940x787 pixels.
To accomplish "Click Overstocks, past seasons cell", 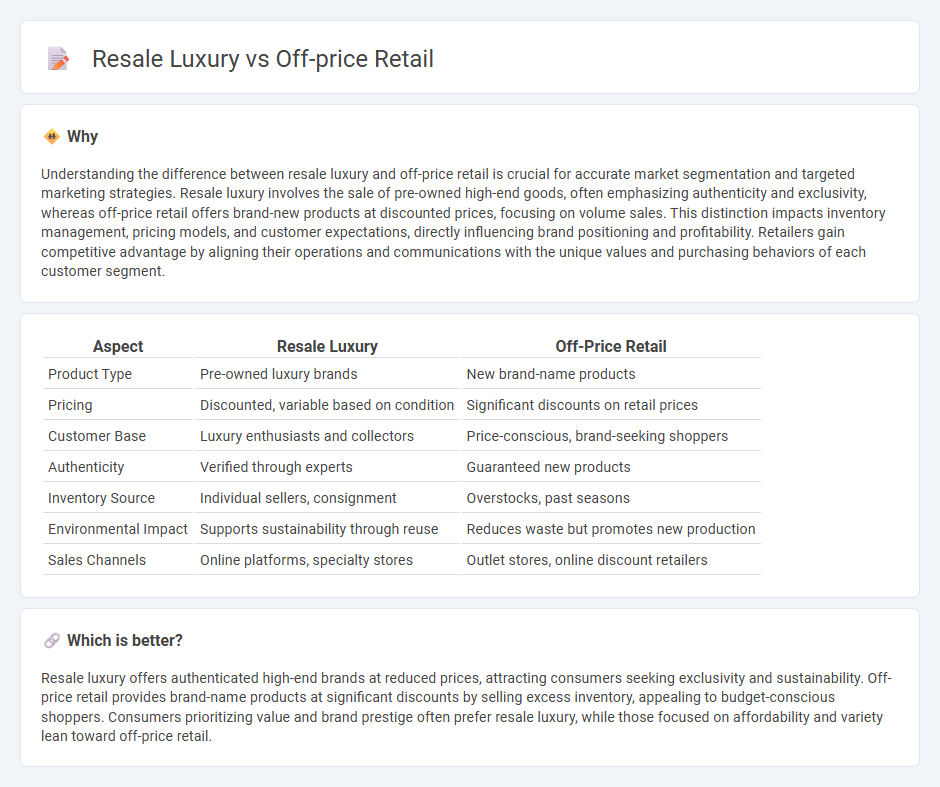I will [x=548, y=498].
